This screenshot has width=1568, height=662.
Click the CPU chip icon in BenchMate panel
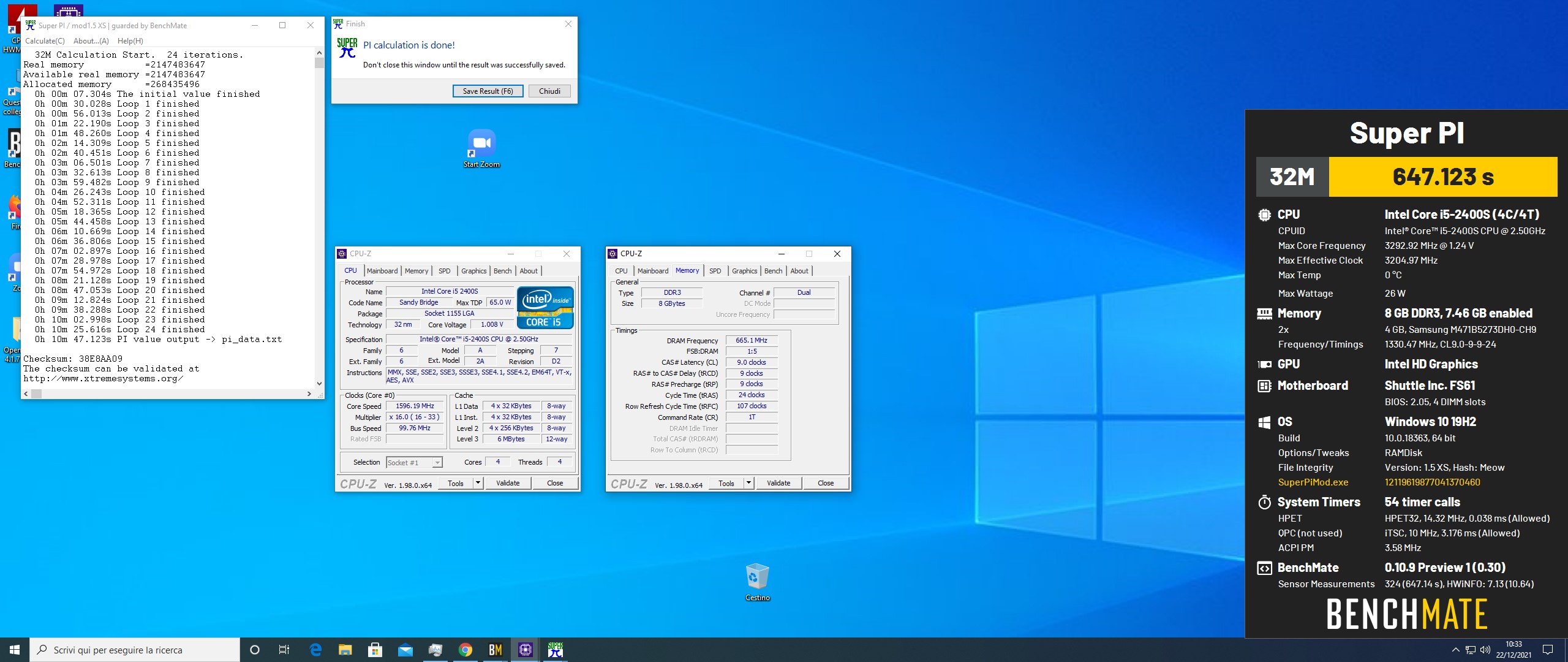(1264, 215)
